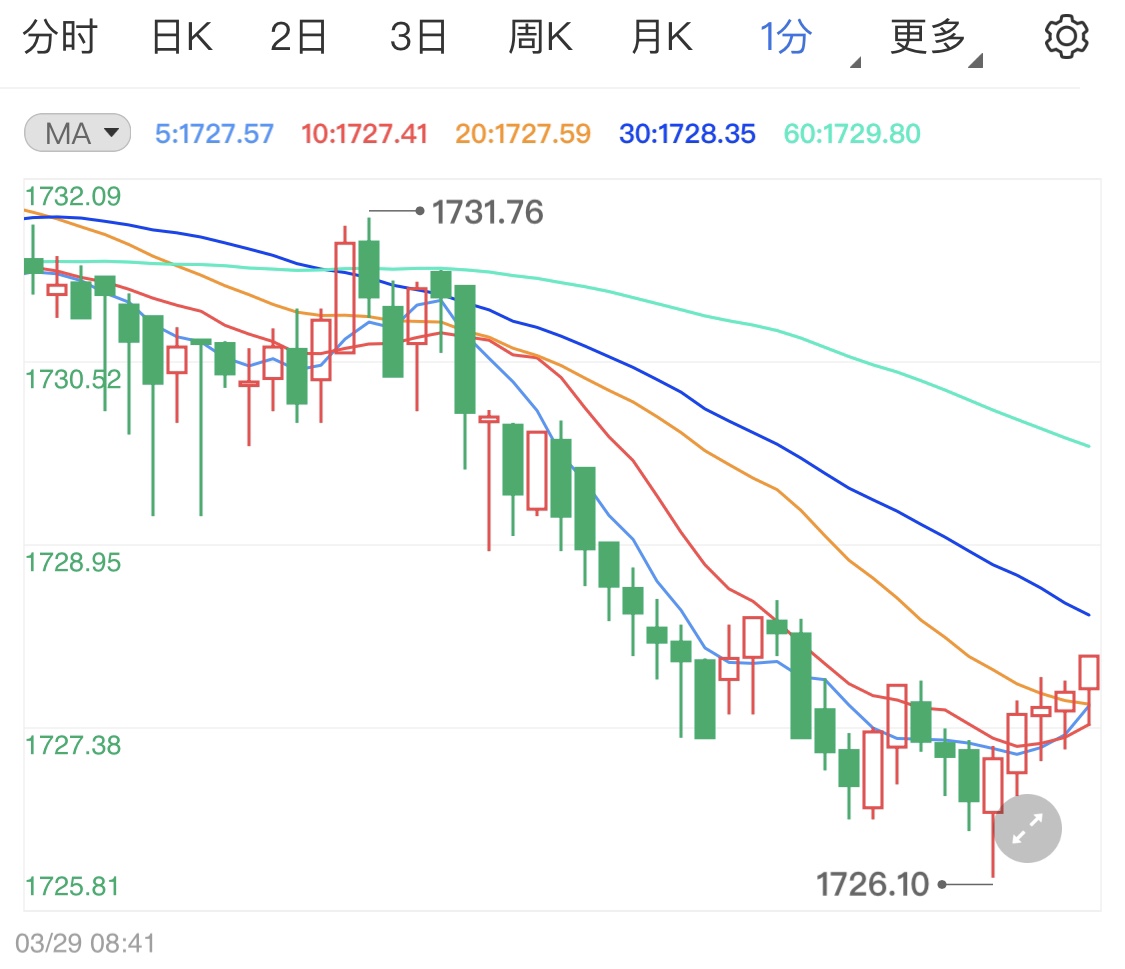This screenshot has width=1125, height=969.
Task: Switch to the 周K tab
Action: click(x=540, y=37)
